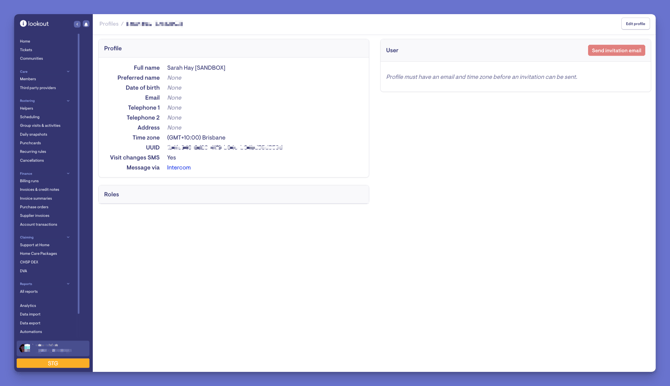Open Recurring rules

(33, 152)
